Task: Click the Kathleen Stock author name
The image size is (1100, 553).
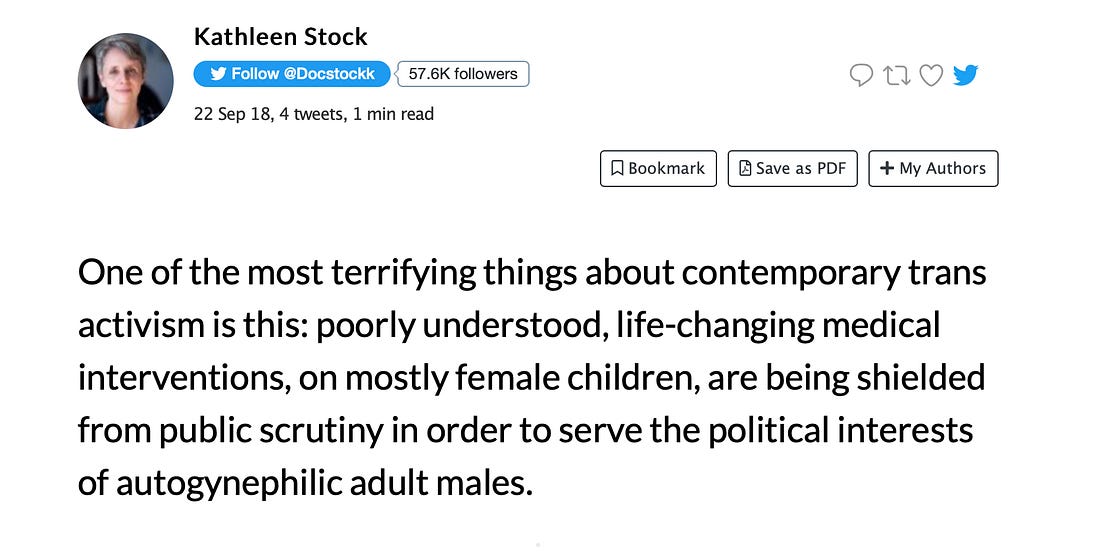Action: tap(280, 38)
